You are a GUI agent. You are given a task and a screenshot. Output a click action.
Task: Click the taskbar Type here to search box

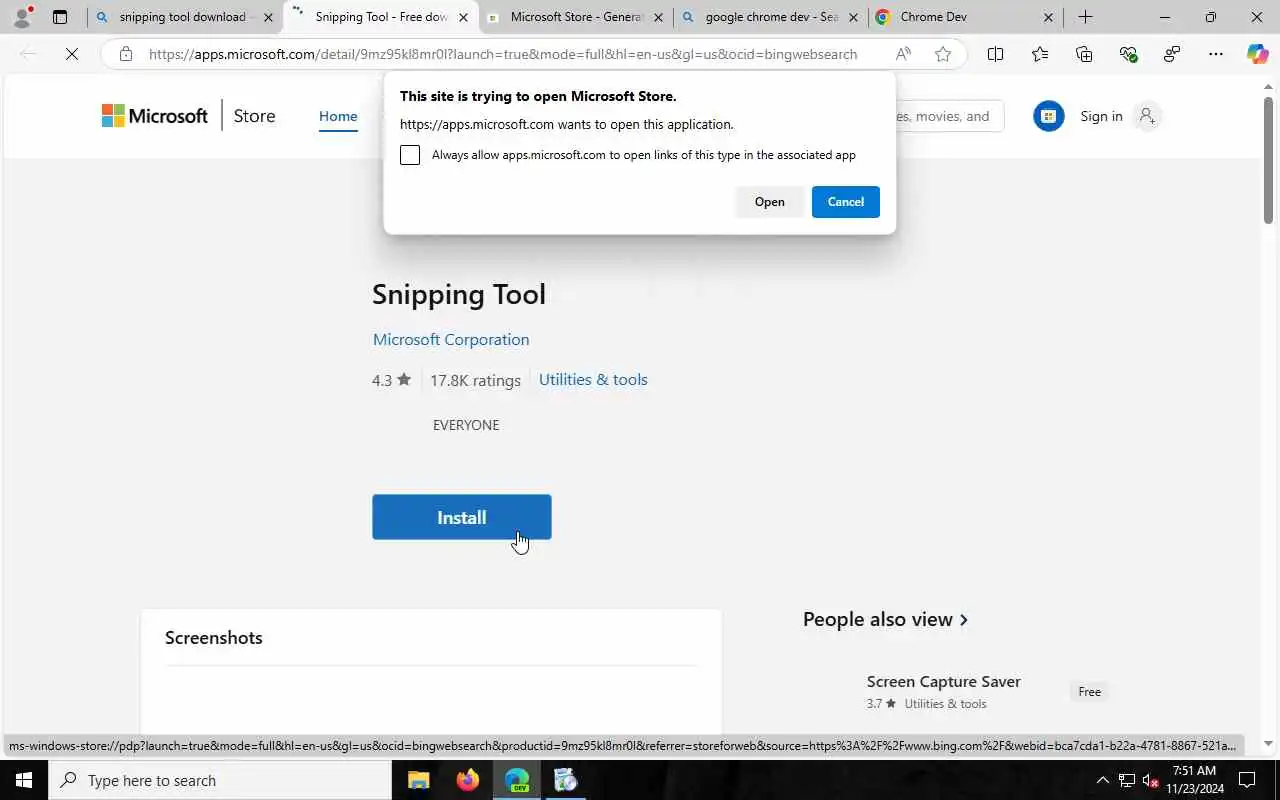click(x=220, y=780)
